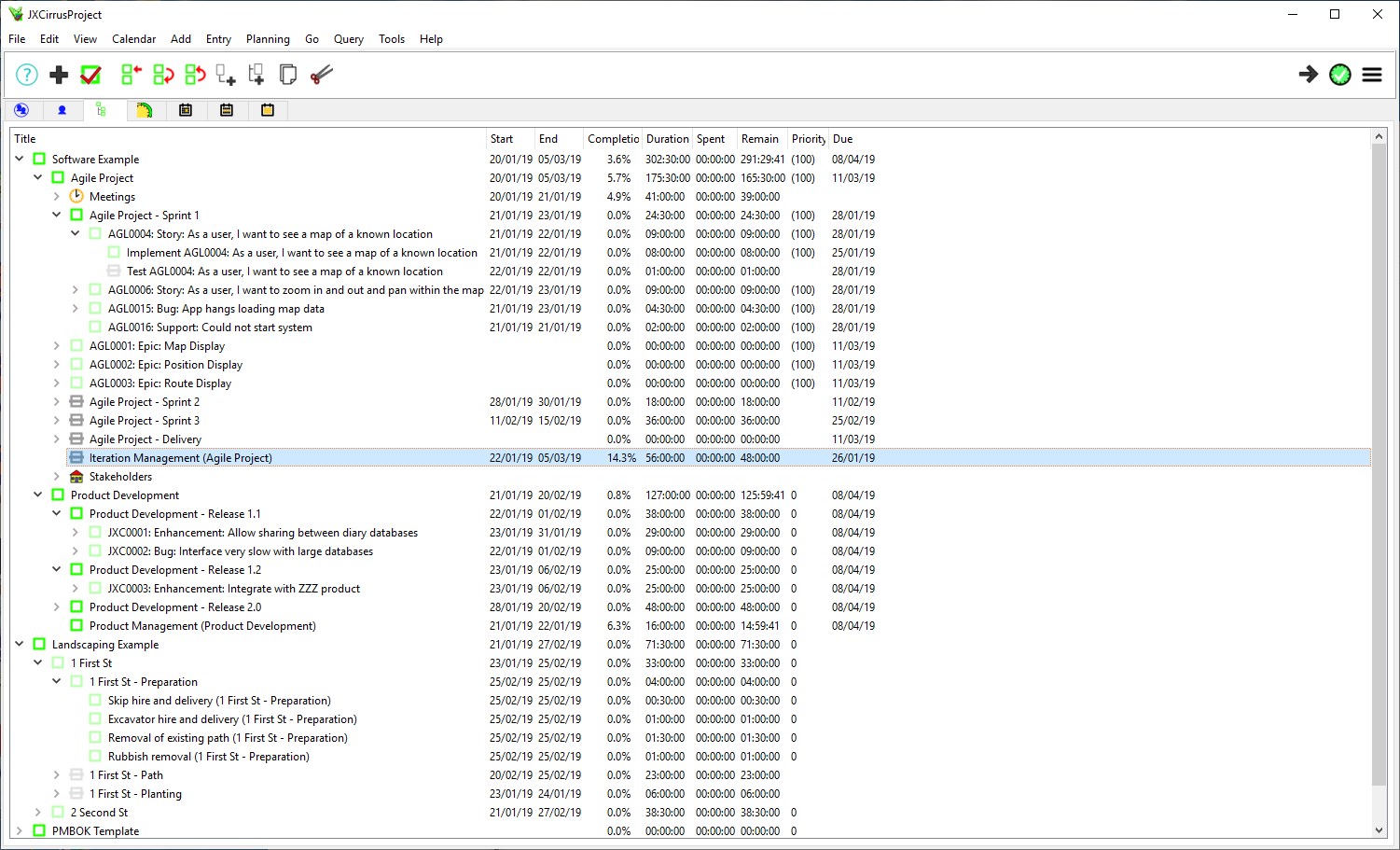Screen dimensions: 1400x850
Task: Toggle checkbox for Skip hire and delivery
Action: (x=95, y=701)
